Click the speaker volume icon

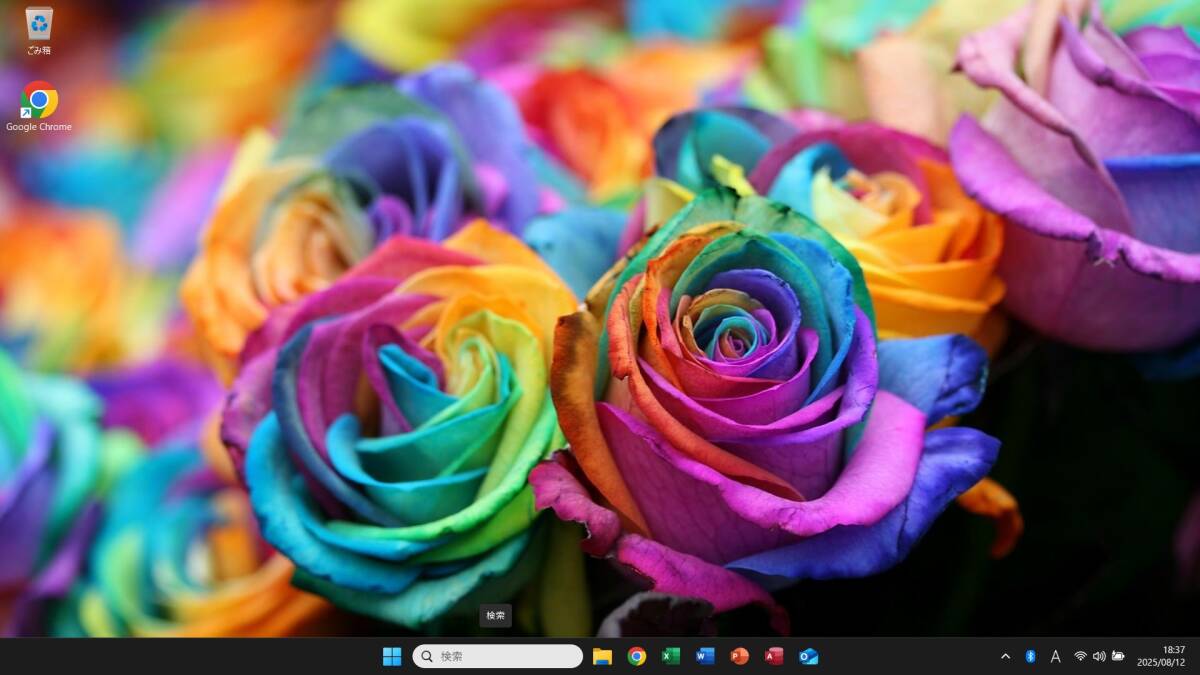[1099, 656]
